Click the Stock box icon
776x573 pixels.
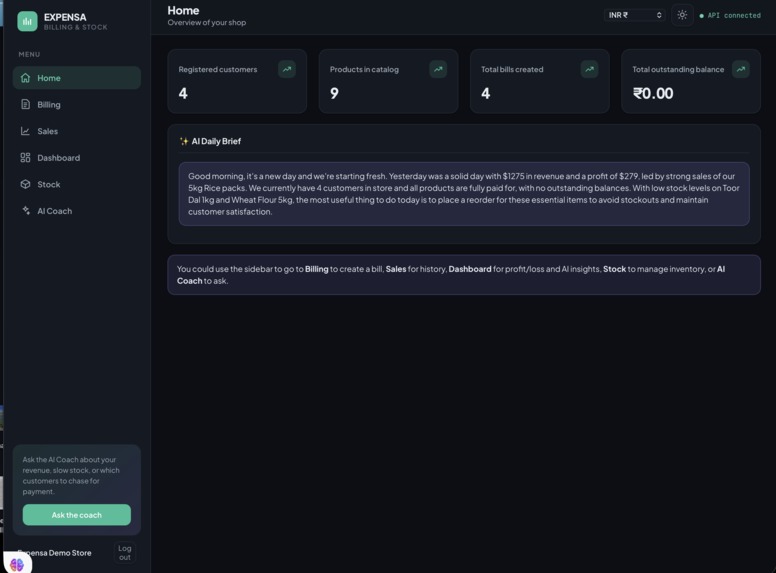click(25, 184)
